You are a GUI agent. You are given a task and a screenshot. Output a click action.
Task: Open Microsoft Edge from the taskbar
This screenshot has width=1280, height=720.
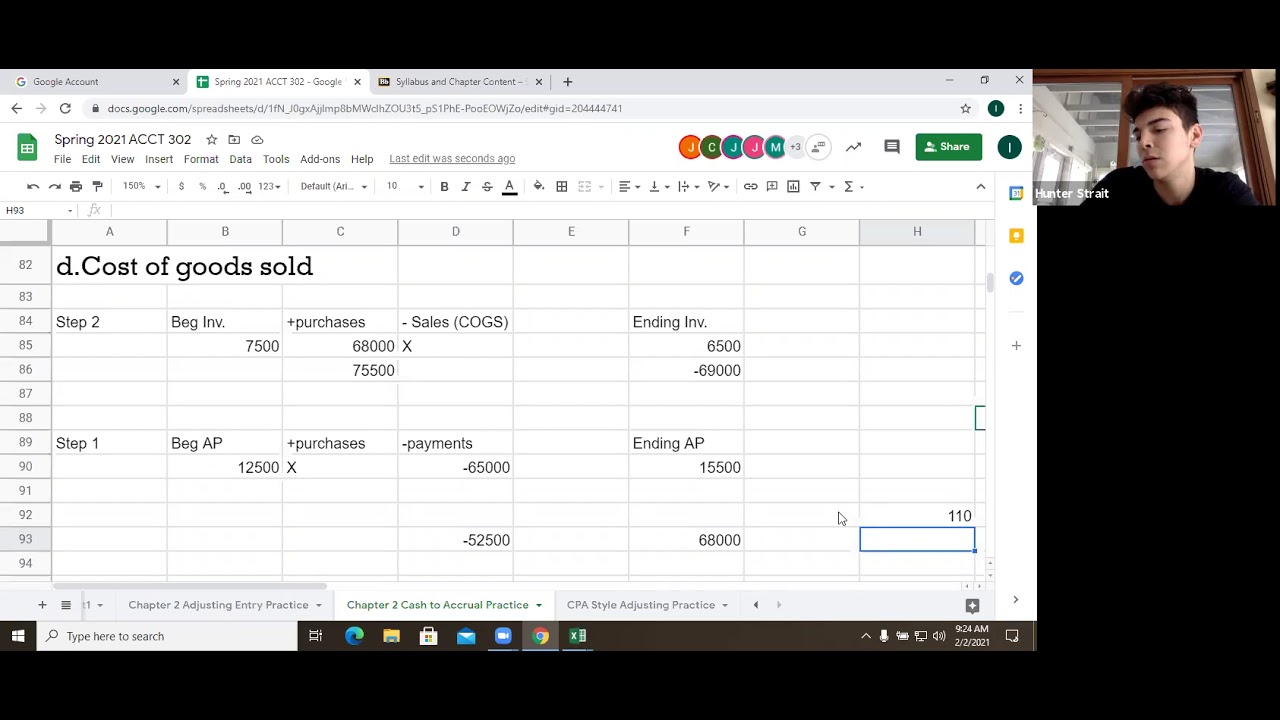click(354, 636)
